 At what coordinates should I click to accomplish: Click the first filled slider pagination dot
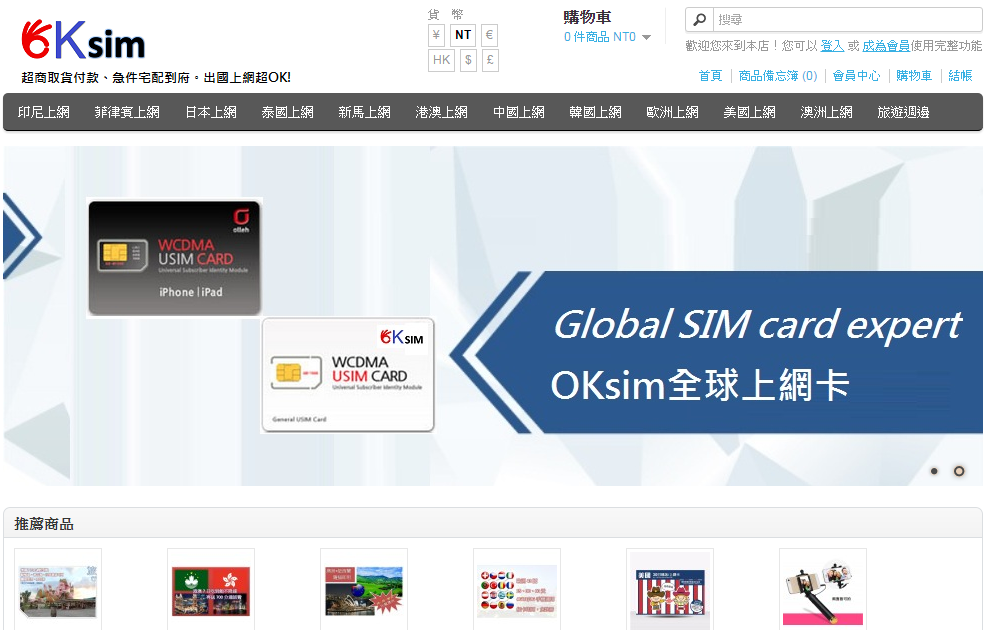(x=934, y=471)
